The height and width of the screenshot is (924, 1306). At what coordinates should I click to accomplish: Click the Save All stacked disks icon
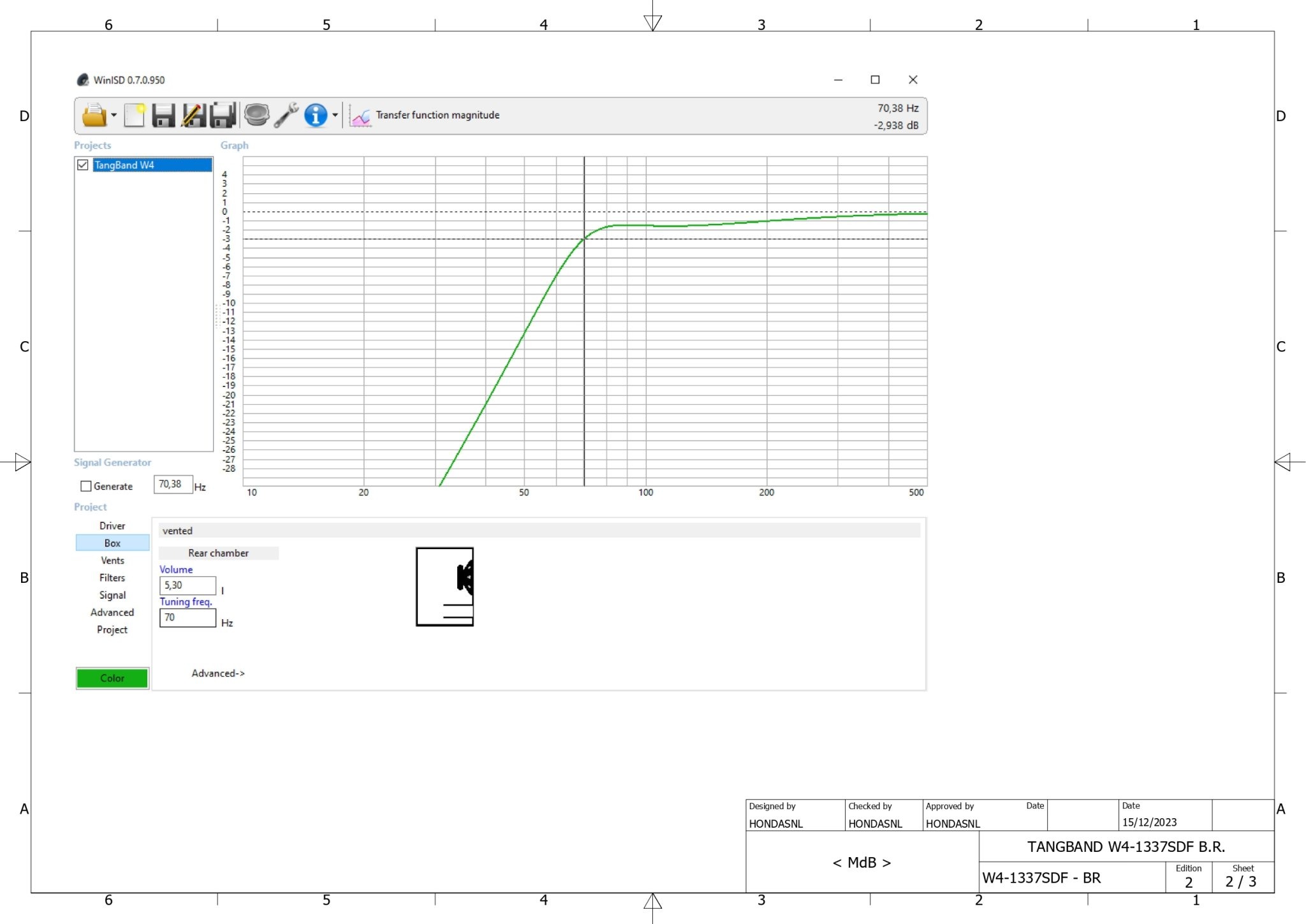223,115
